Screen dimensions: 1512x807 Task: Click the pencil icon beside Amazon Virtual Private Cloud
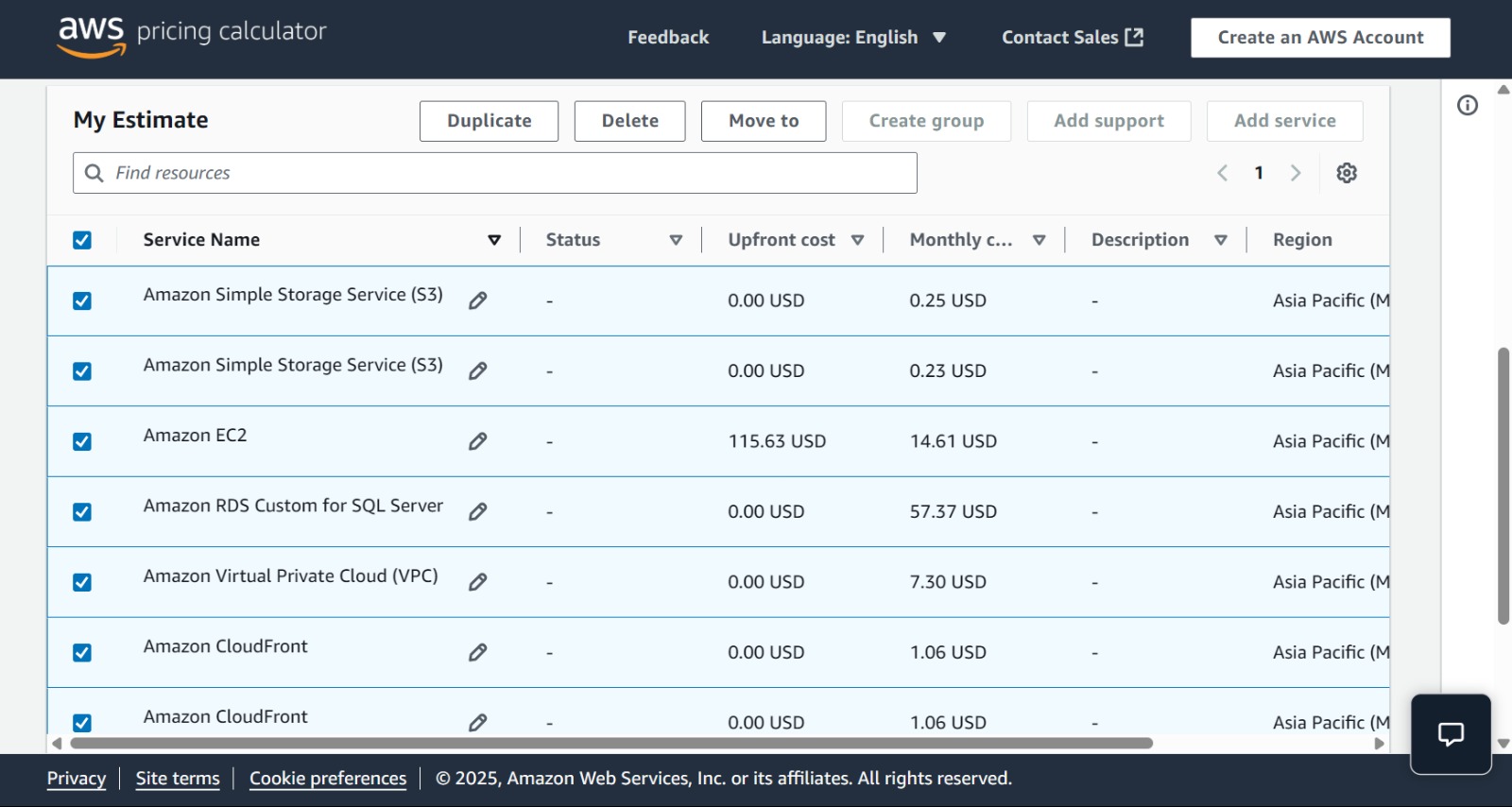(x=478, y=582)
